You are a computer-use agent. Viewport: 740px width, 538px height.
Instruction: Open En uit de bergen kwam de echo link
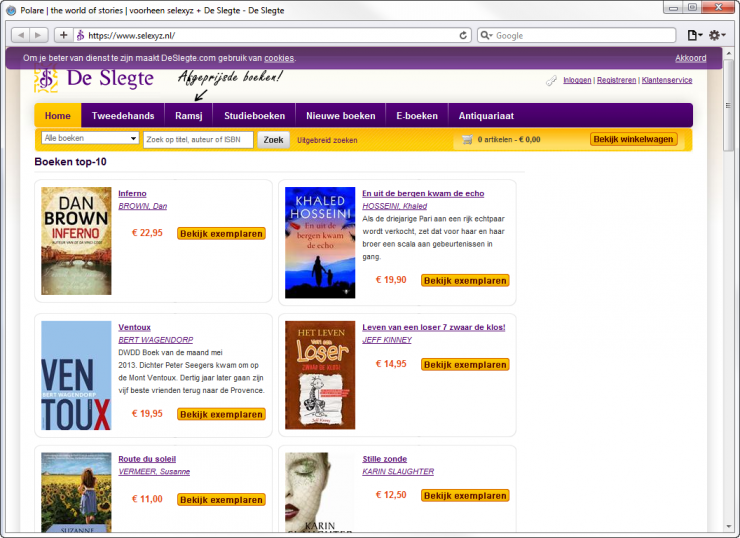(x=423, y=193)
